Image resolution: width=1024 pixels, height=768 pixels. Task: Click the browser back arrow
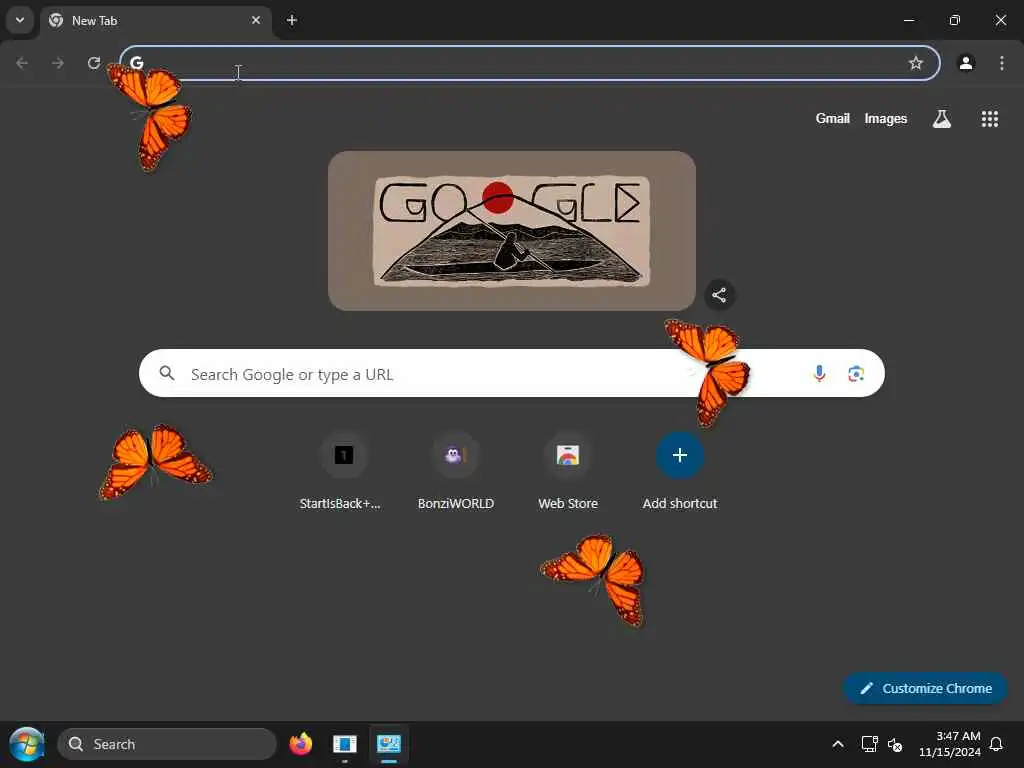(x=22, y=63)
